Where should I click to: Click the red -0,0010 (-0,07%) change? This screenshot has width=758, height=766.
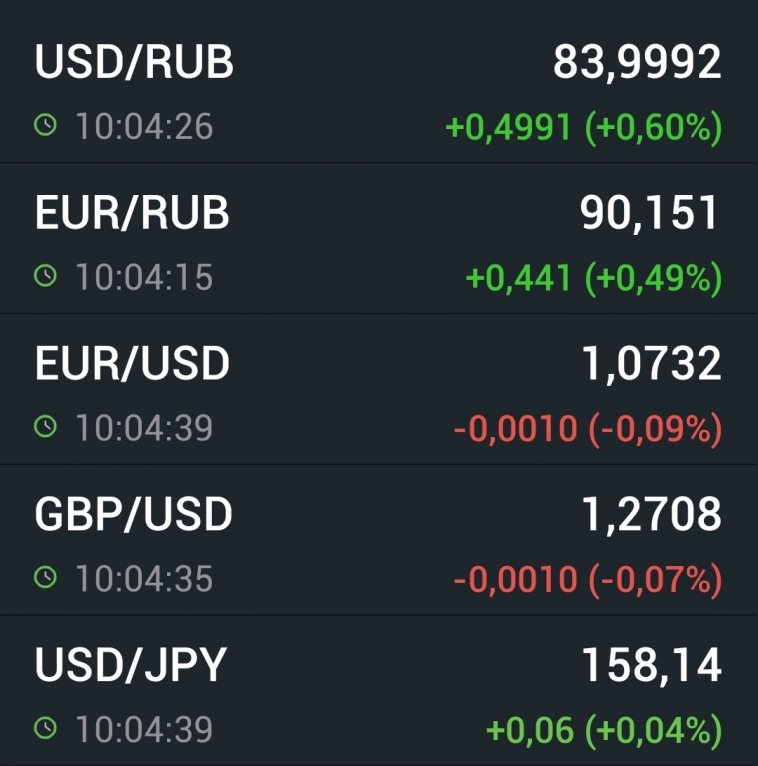tap(587, 579)
